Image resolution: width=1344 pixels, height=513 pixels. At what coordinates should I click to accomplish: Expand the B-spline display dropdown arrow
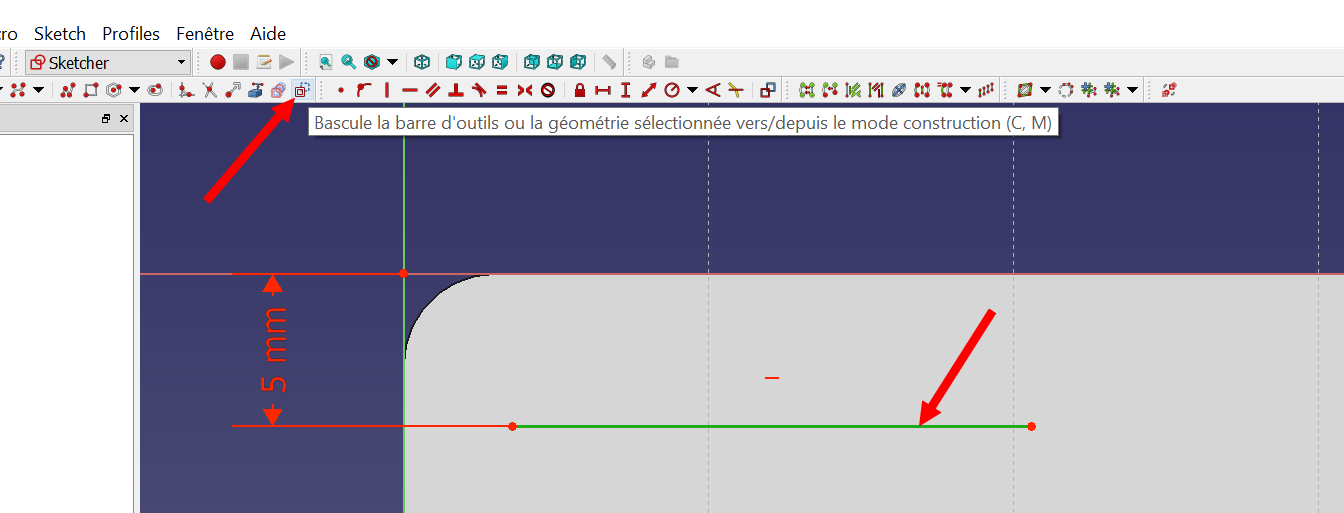pos(1045,90)
